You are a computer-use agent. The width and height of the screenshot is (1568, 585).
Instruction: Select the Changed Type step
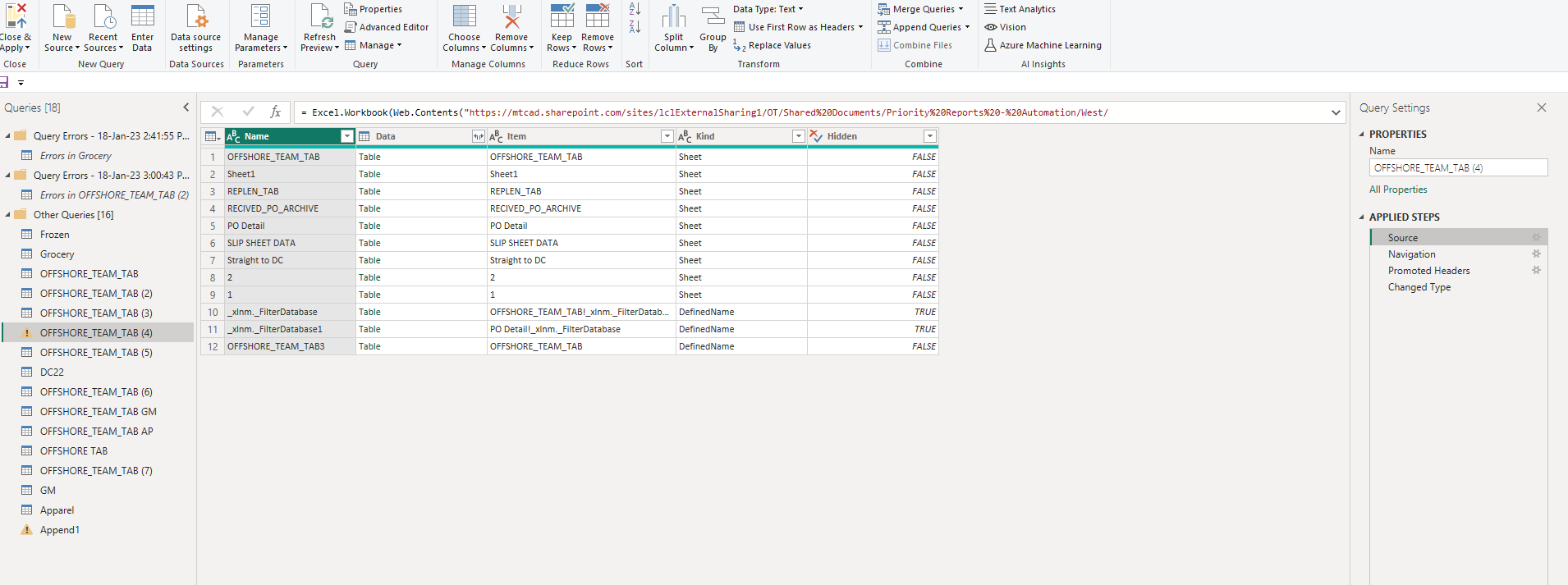[x=1419, y=287]
